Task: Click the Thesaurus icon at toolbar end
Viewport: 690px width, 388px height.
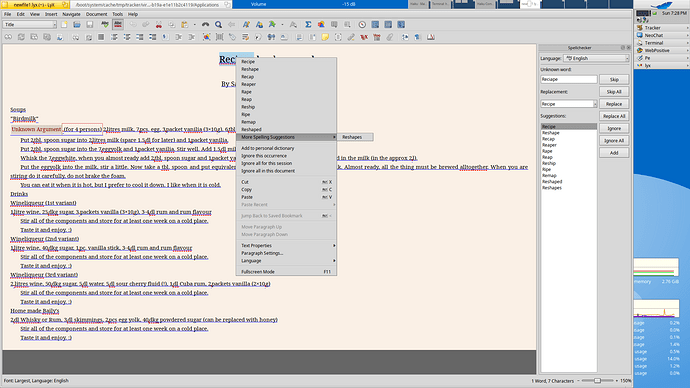Action: [x=431, y=37]
